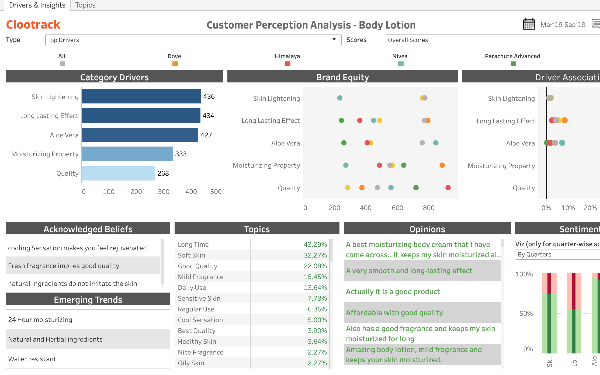Open the By Quarters sentiment dropdown
The height and width of the screenshot is (375, 600).
pyautogui.click(x=557, y=254)
